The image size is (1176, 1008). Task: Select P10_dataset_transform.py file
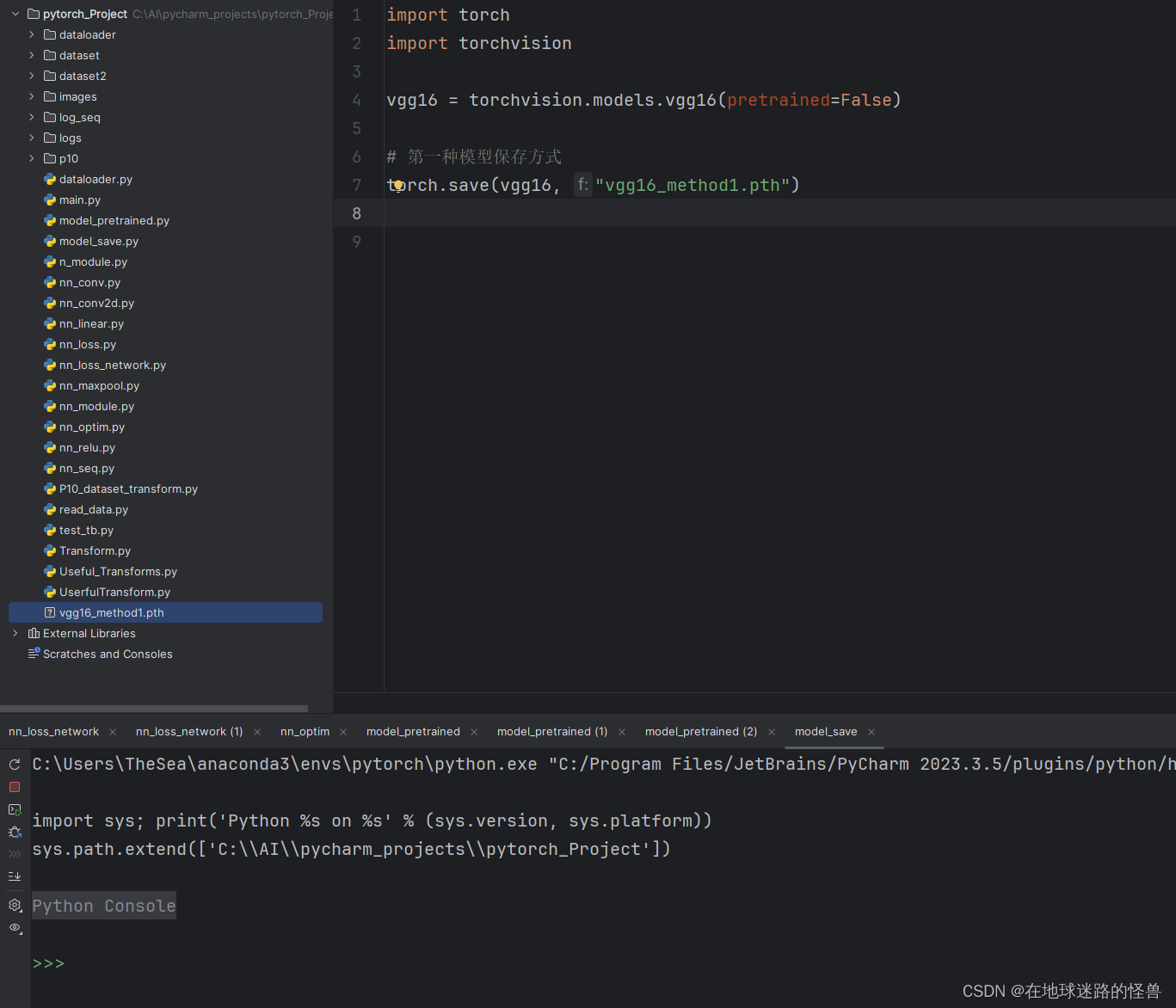click(128, 489)
